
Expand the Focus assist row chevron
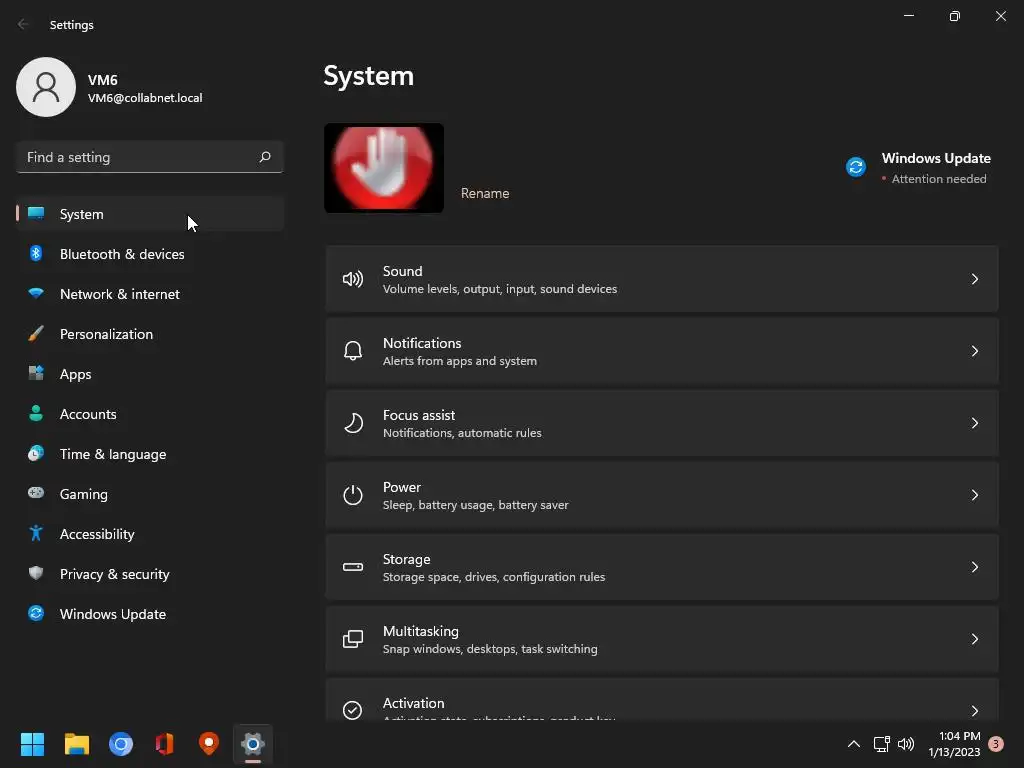974,423
